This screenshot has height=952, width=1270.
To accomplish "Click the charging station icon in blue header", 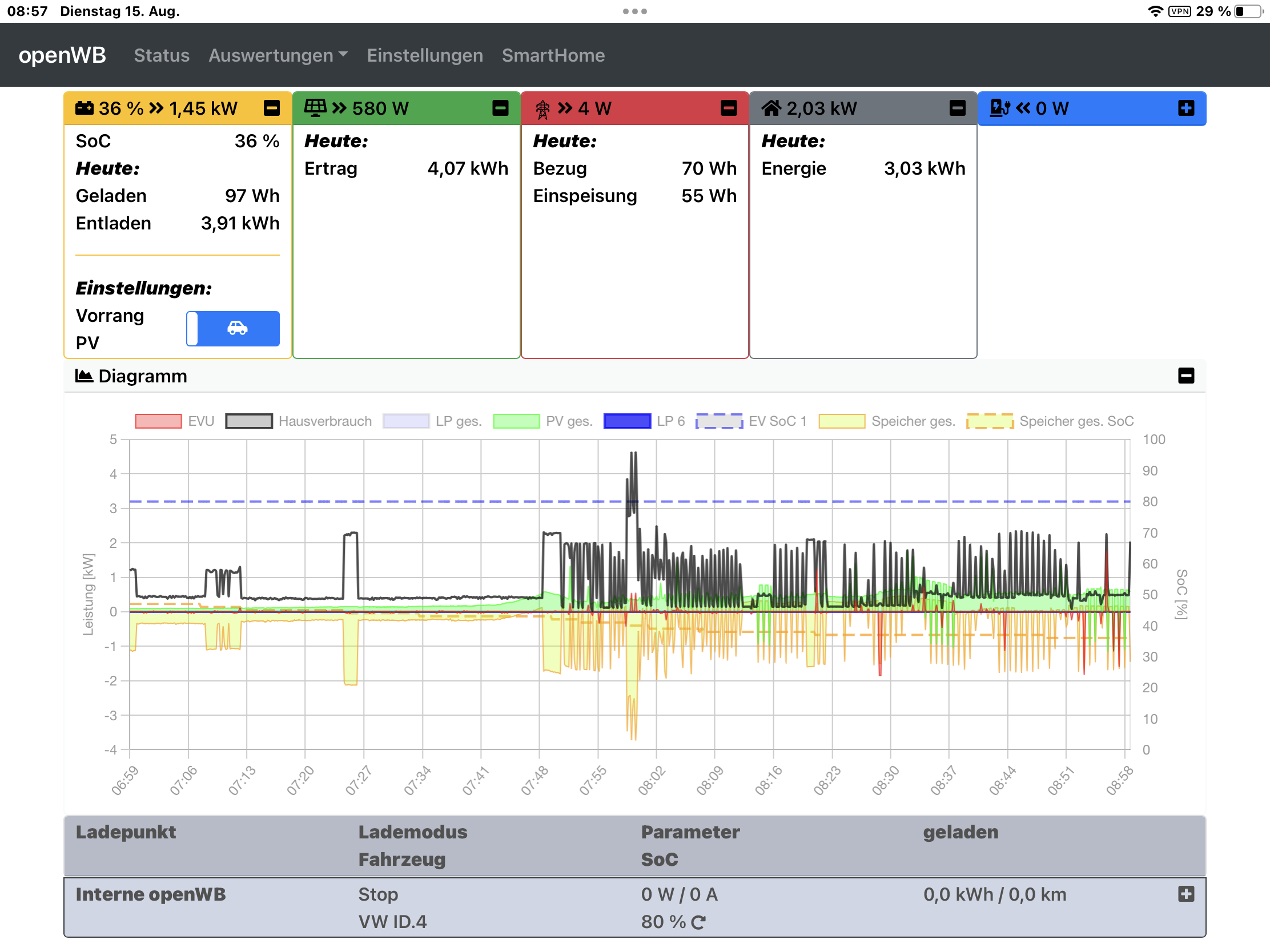I will (x=999, y=108).
